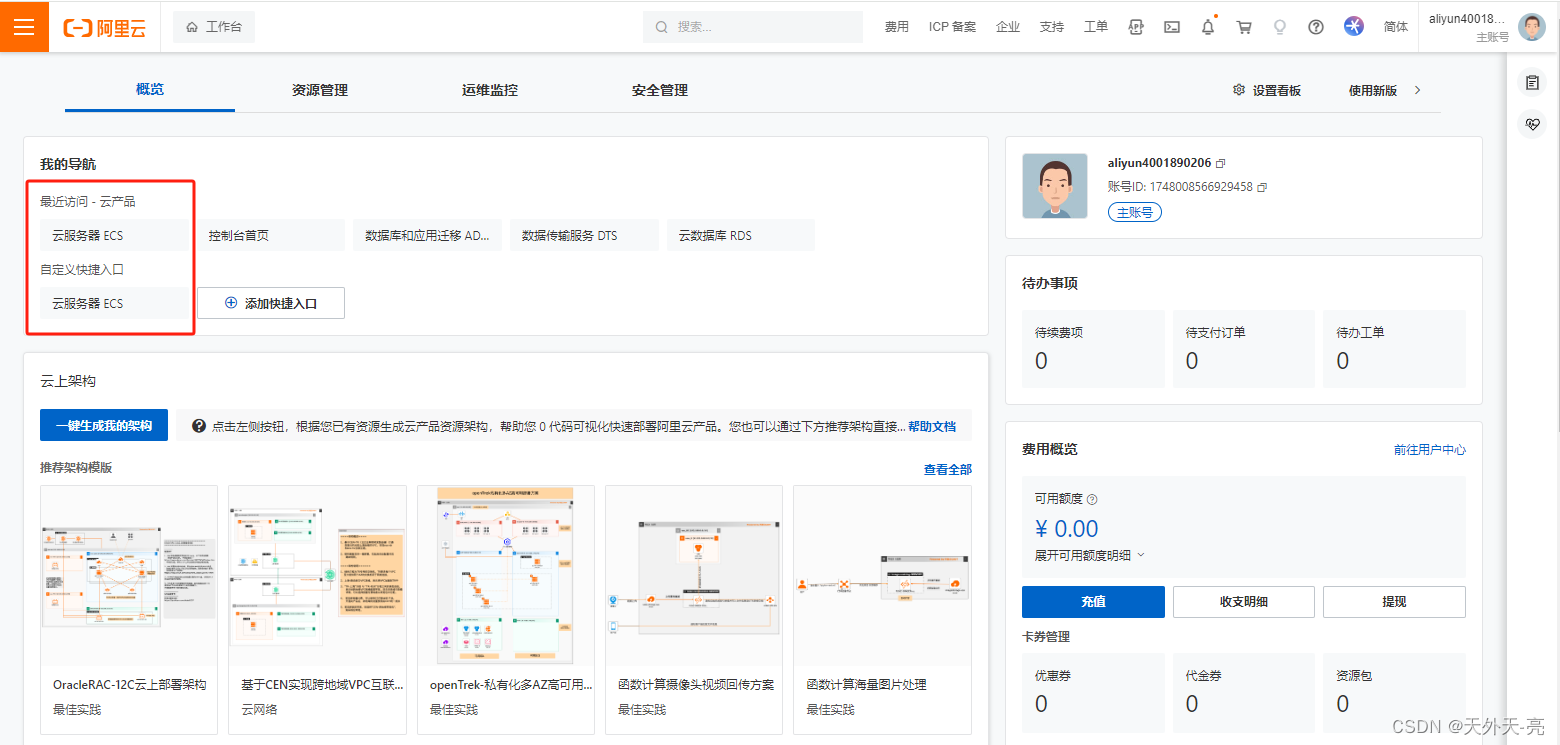Switch to the 资源管理 tab
This screenshot has width=1560, height=745.
[x=320, y=90]
